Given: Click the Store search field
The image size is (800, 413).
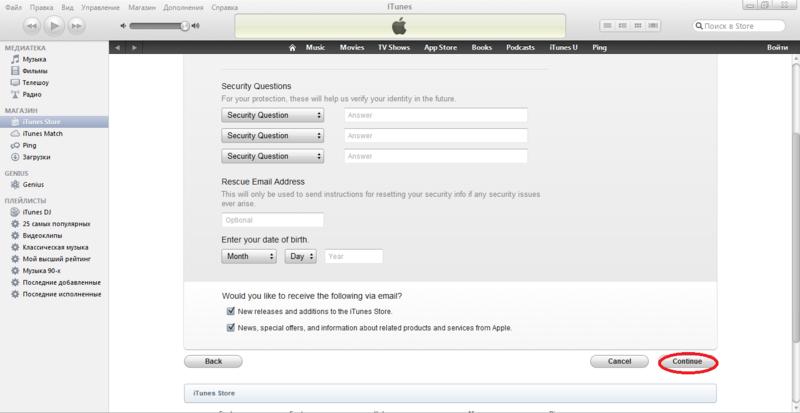Looking at the screenshot, I should coord(738,26).
